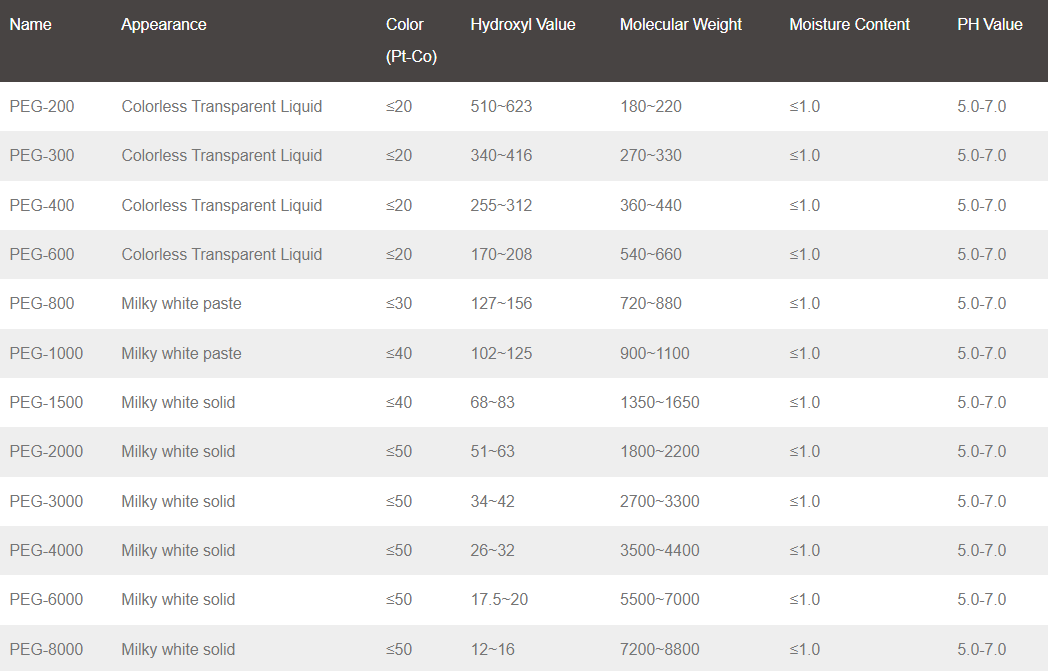Select molecular weight 1800~2200
The height and width of the screenshot is (671, 1048).
pos(660,452)
